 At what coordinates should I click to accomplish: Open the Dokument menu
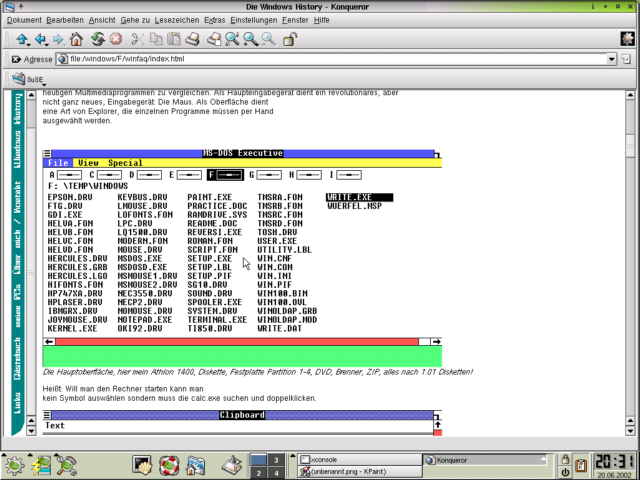click(x=24, y=20)
